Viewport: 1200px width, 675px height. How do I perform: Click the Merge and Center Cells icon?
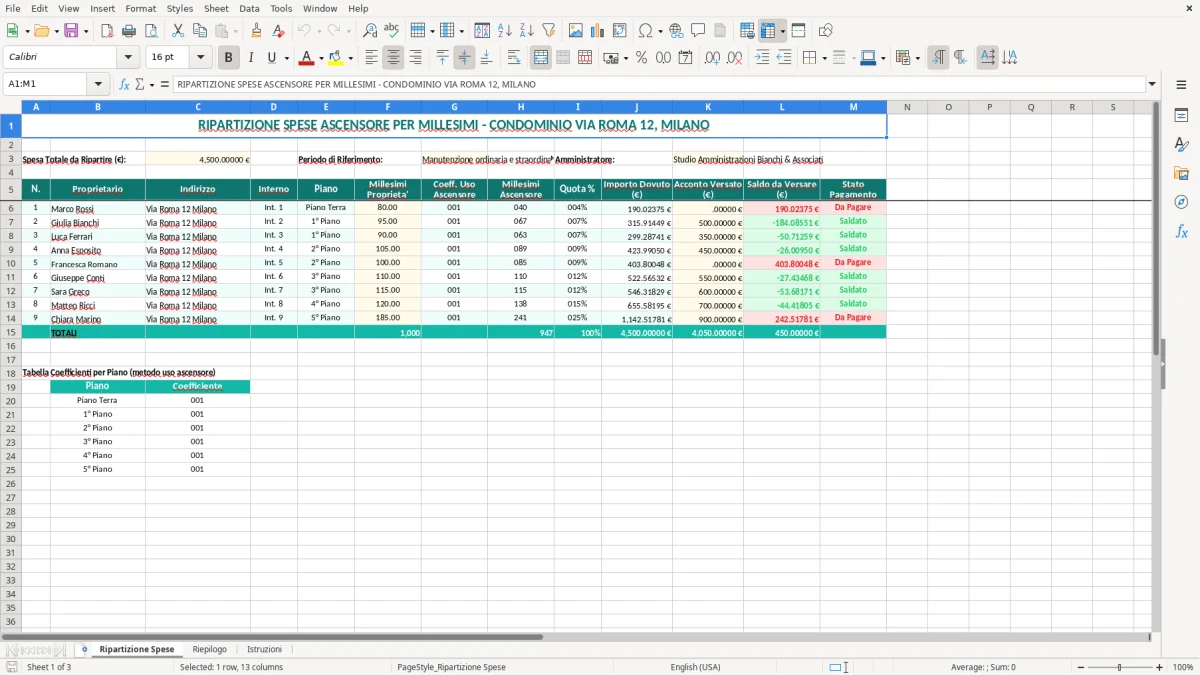[x=541, y=58]
